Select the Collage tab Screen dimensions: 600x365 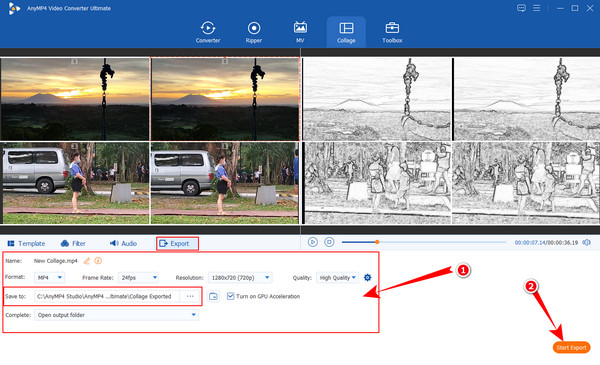(346, 32)
